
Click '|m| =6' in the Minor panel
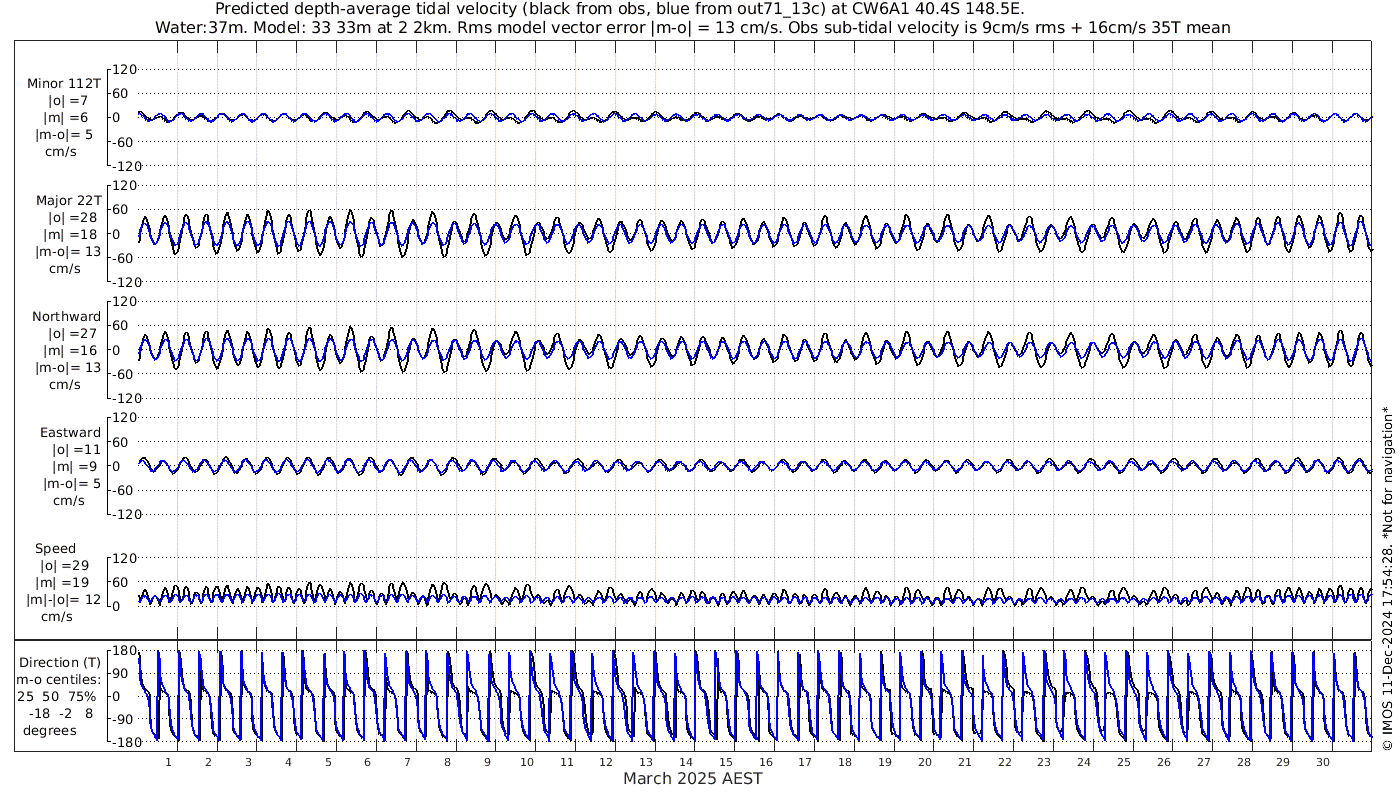[68, 118]
